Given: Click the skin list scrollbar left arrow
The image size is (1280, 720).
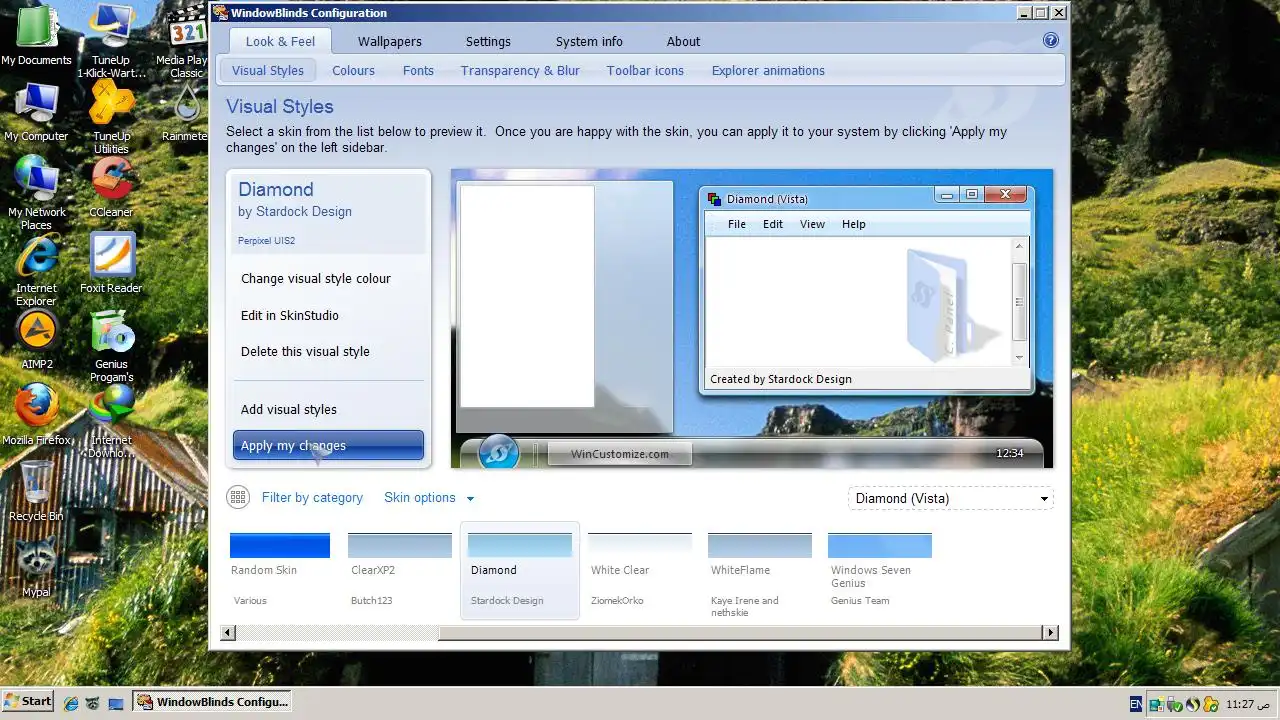Looking at the screenshot, I should pos(227,632).
